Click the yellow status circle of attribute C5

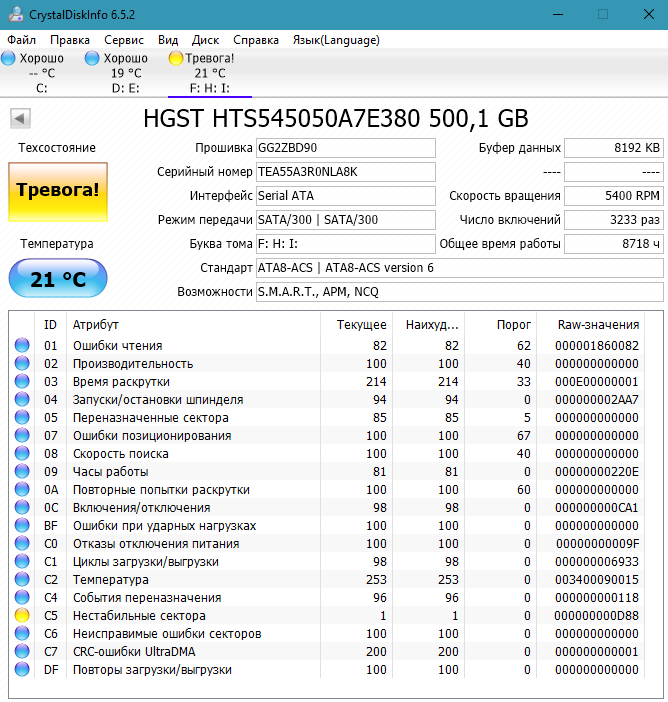(22, 615)
